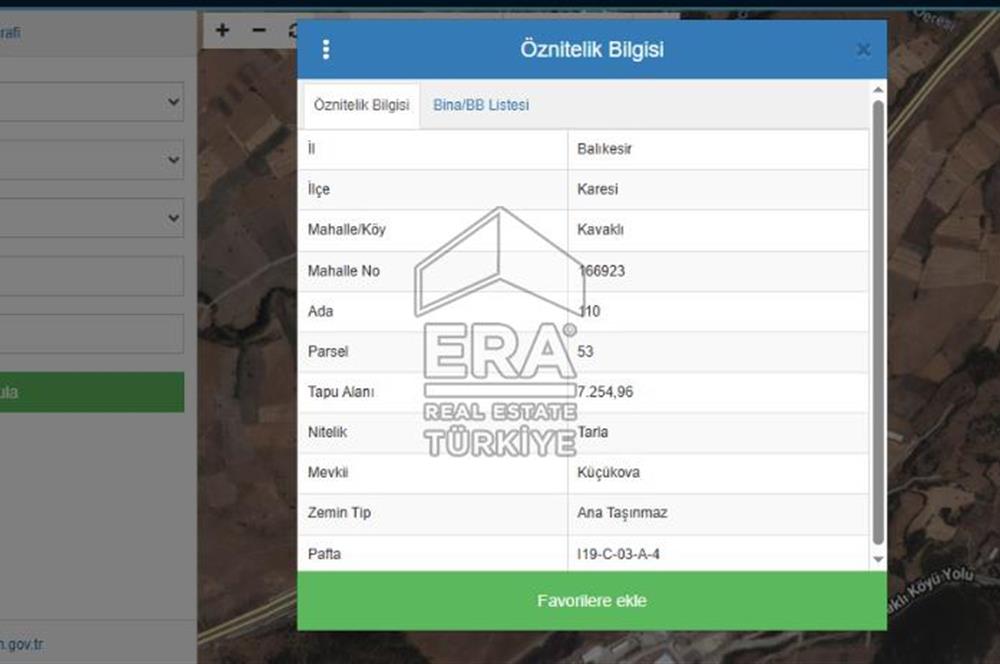Select the Parsel value 53

click(x=585, y=351)
